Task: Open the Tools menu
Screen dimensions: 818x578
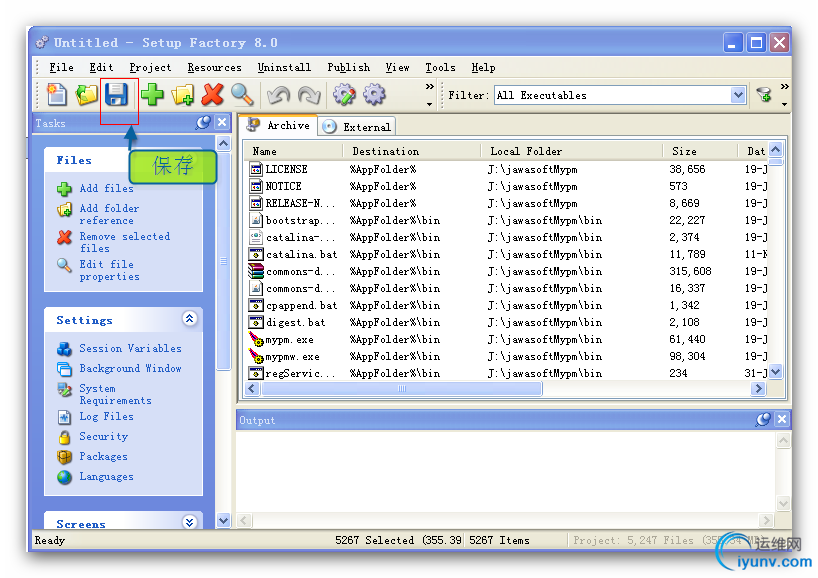Action: 440,68
